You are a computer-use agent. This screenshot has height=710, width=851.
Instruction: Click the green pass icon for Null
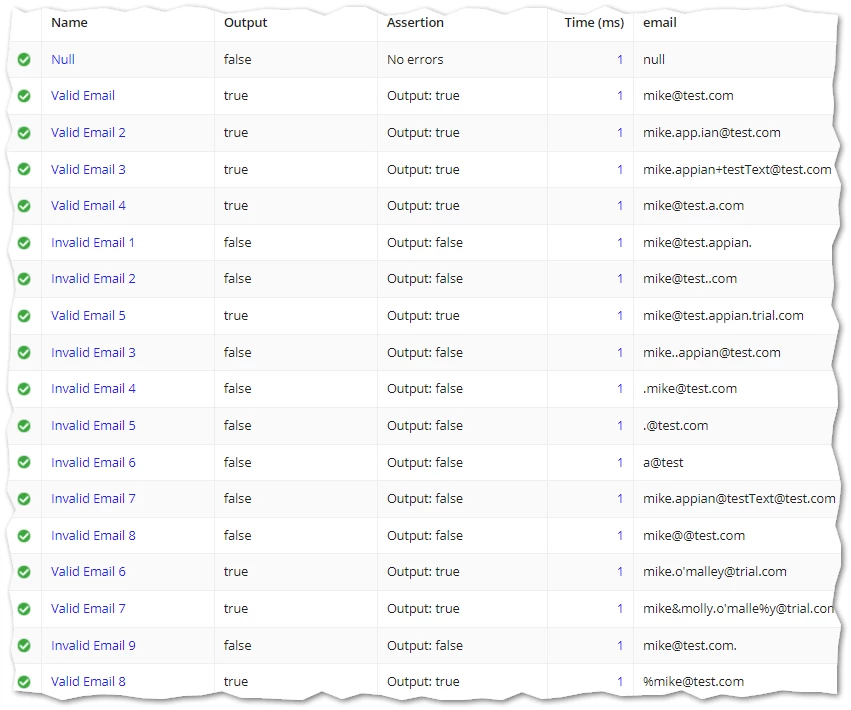click(24, 59)
